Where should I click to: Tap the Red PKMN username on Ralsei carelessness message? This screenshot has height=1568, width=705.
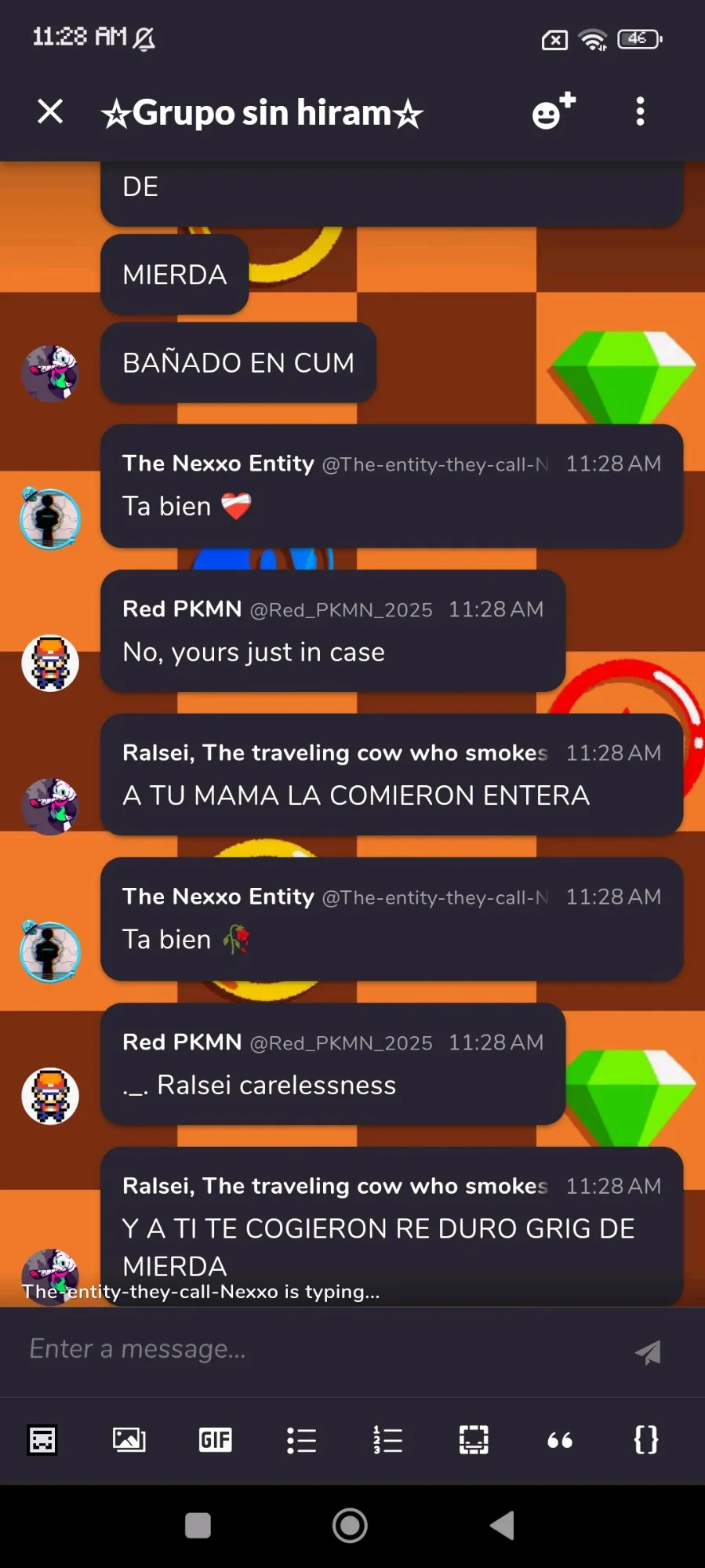182,1042
